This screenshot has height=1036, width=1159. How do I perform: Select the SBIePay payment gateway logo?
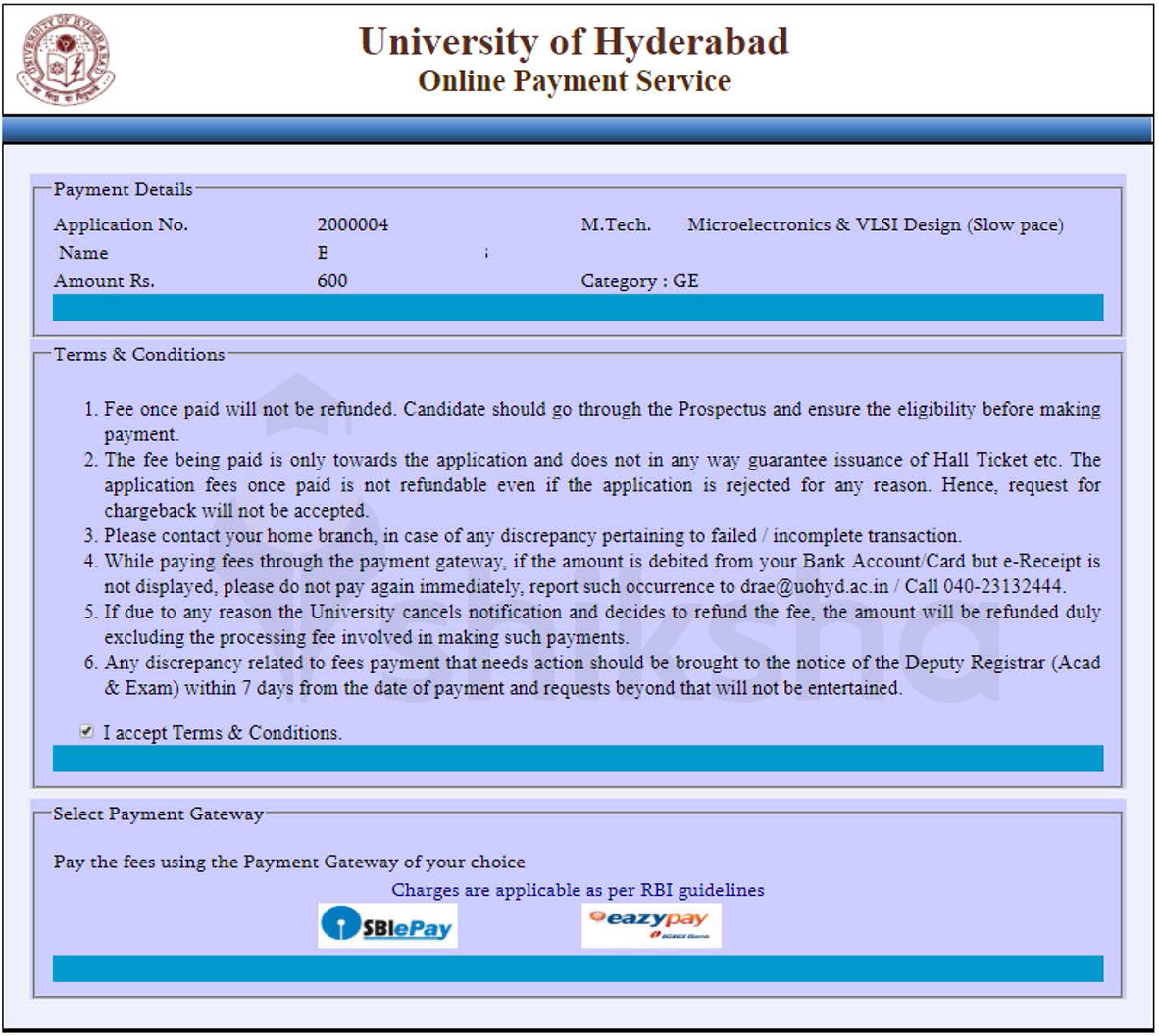pos(386,924)
